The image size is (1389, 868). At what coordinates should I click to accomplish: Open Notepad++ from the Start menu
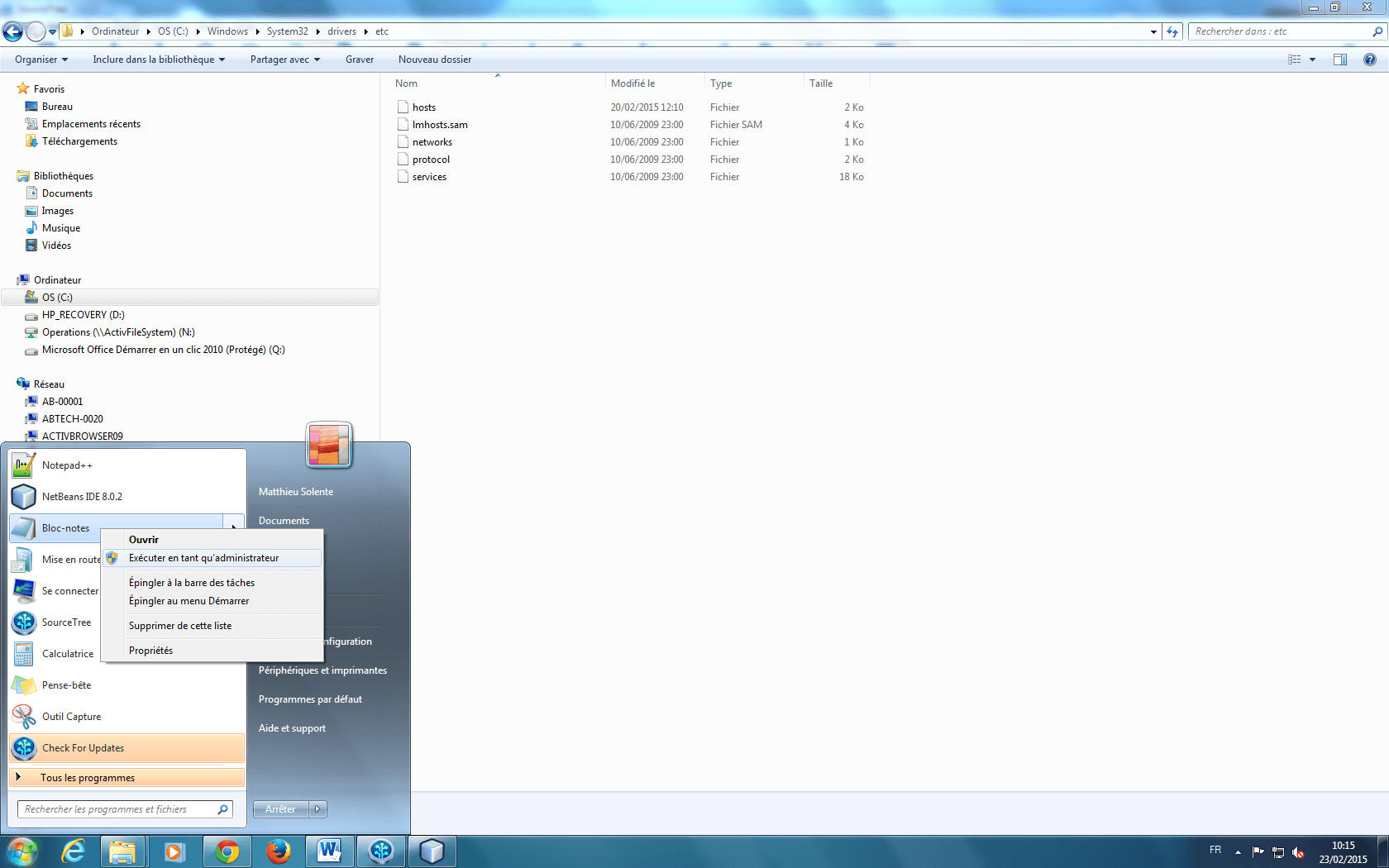[x=66, y=465]
